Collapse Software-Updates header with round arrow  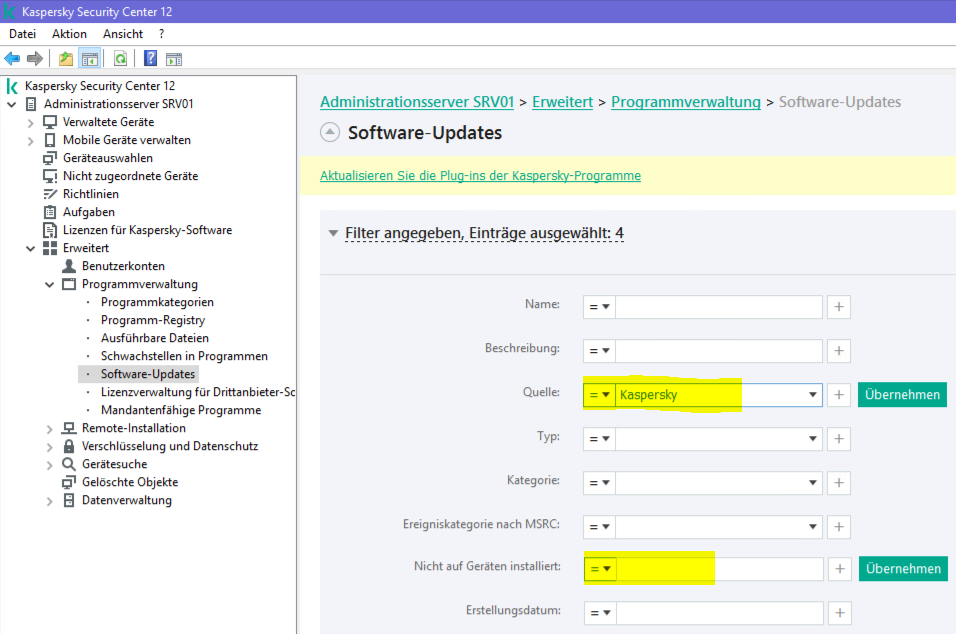[x=330, y=132]
